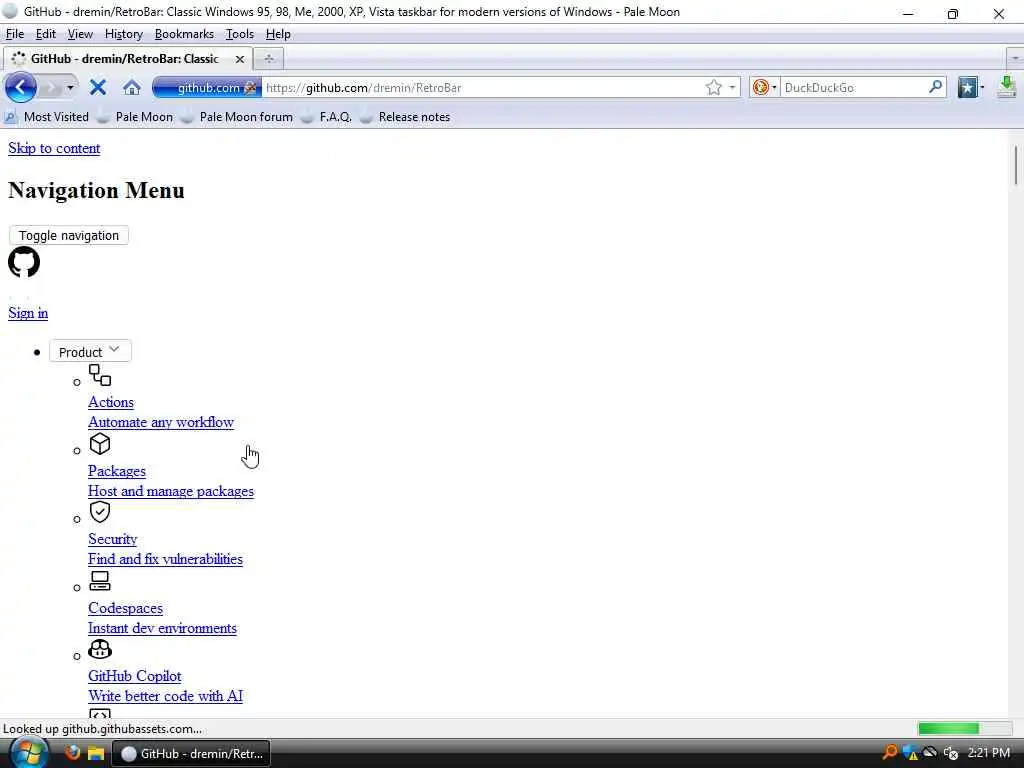Open the Packages link
1024x768 pixels.
[117, 471]
